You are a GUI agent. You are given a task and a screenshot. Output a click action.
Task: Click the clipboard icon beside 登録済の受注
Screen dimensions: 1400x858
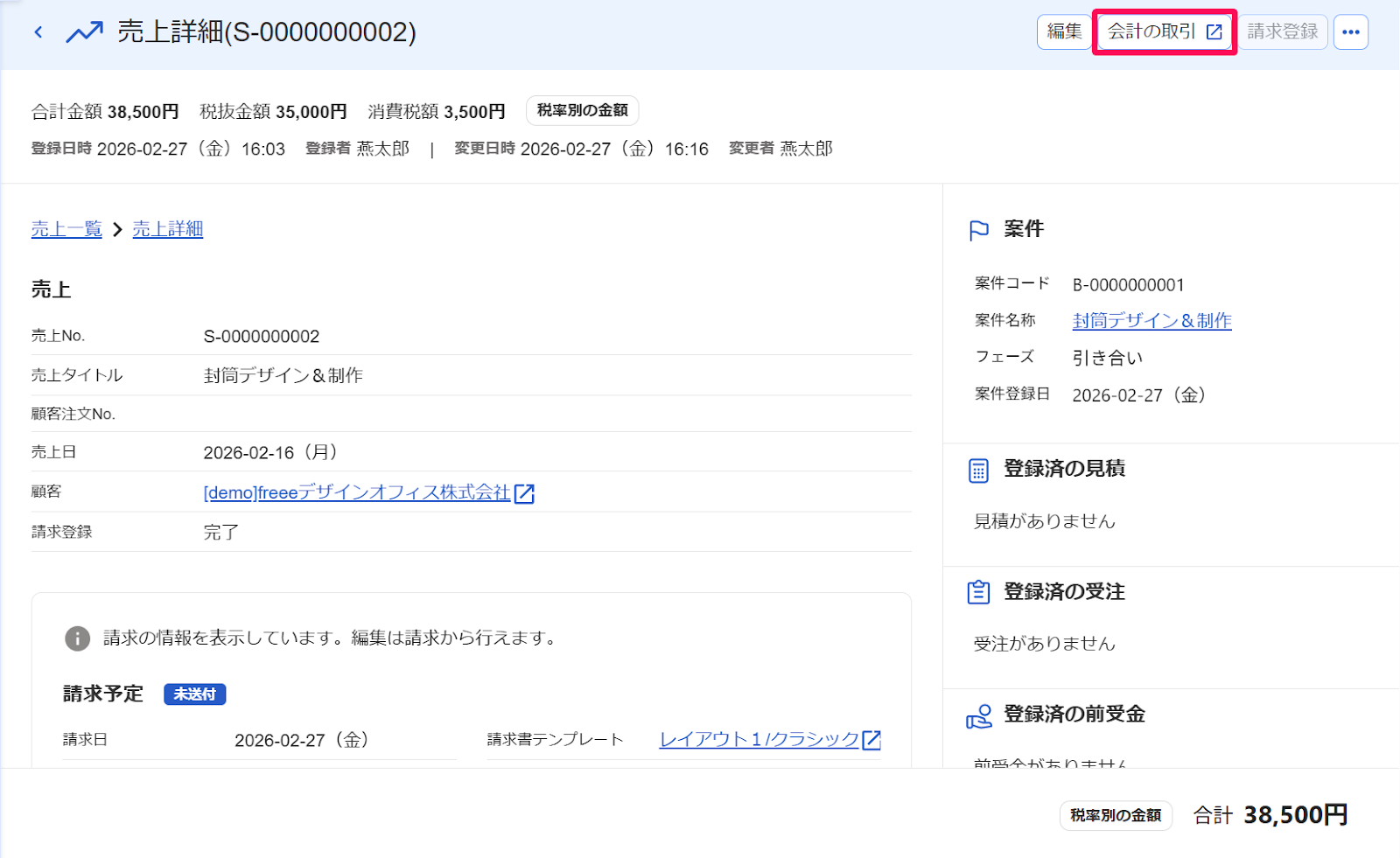978,592
